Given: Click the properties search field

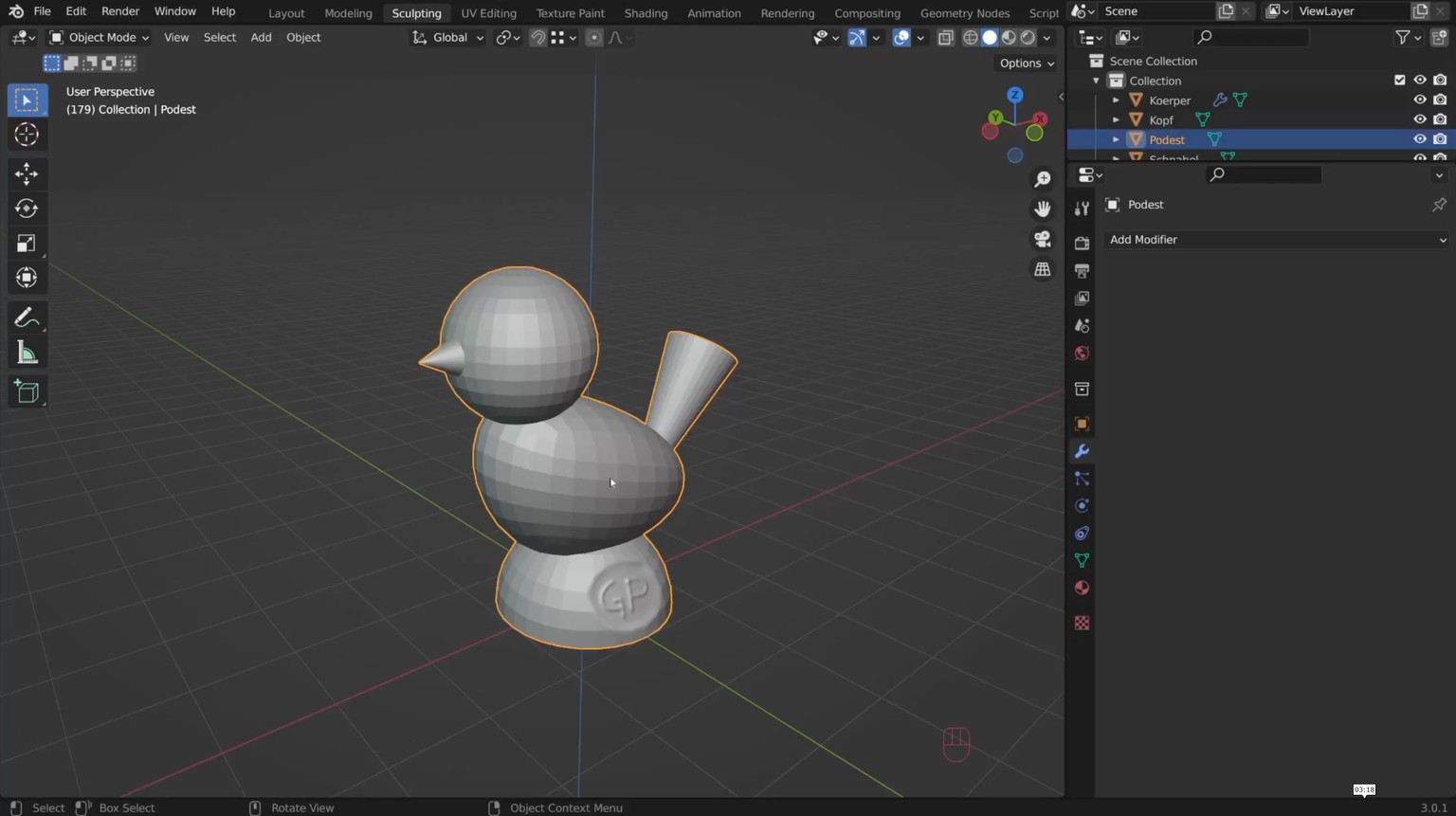Looking at the screenshot, I should (1264, 175).
